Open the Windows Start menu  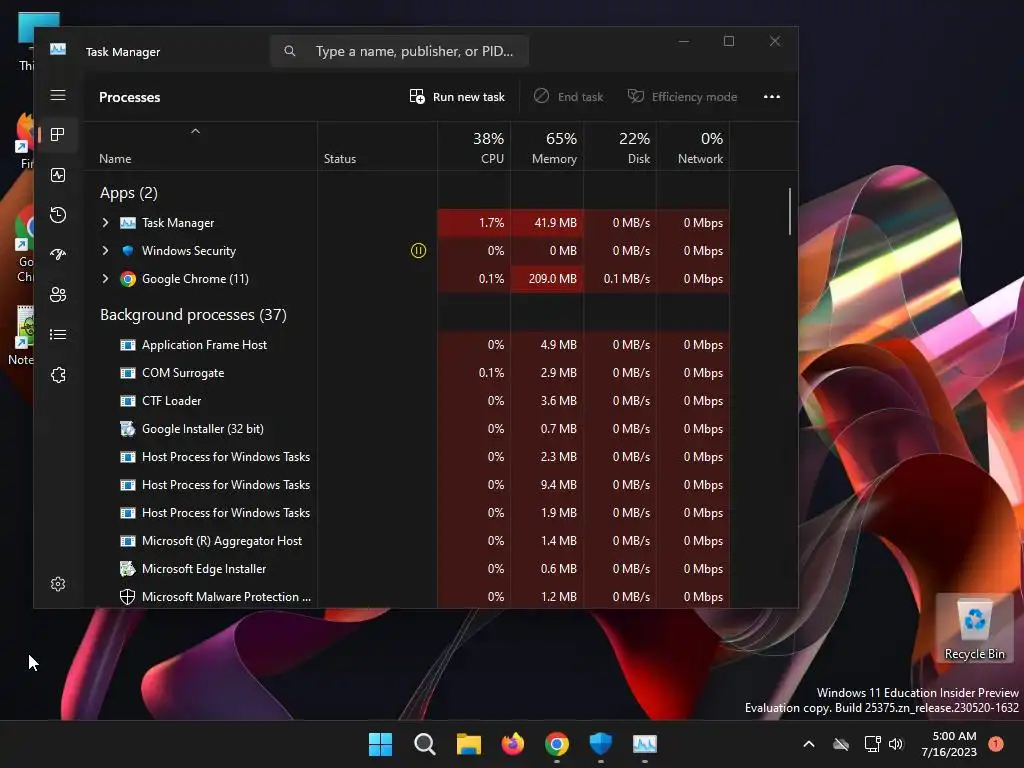(x=381, y=744)
